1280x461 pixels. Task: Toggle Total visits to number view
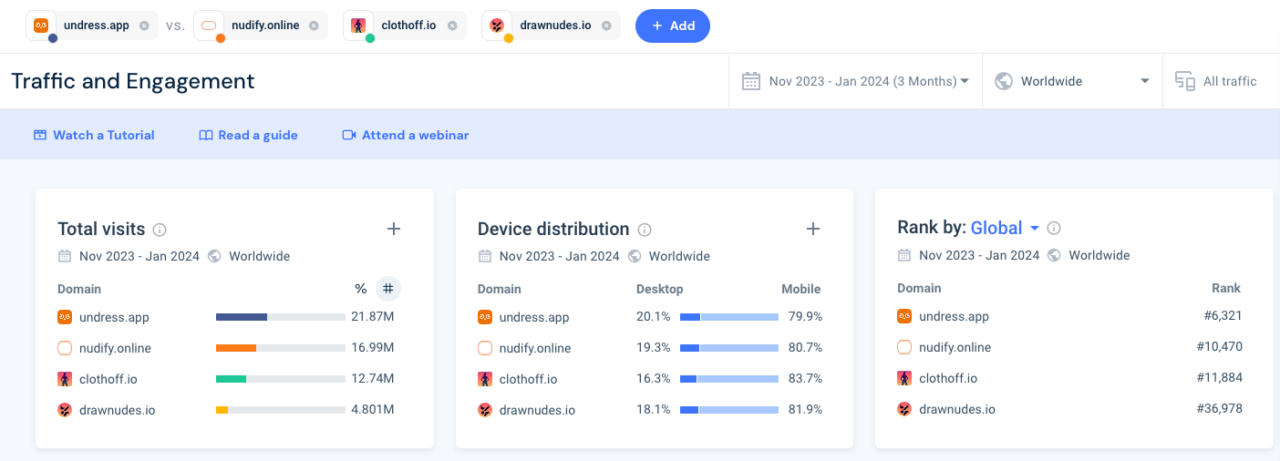(x=388, y=289)
